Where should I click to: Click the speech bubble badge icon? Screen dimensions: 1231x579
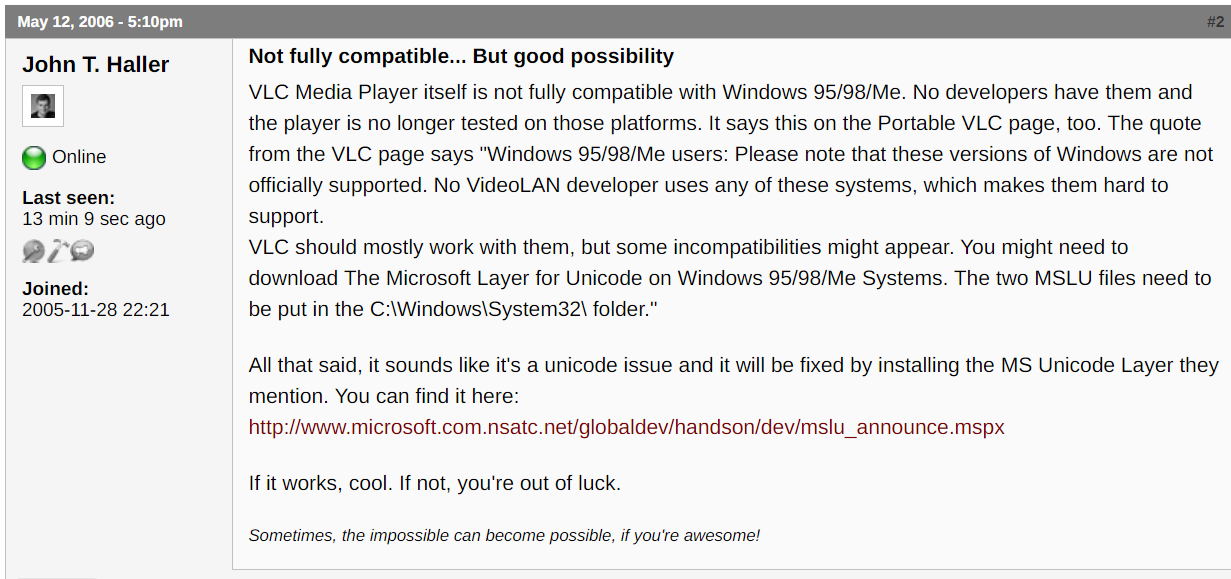tap(82, 251)
